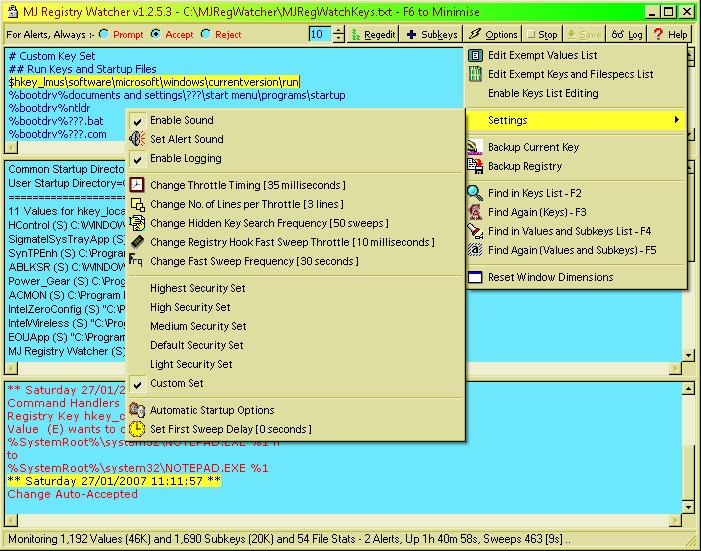Click the Backup Registry floppy icon
Image resolution: width=701 pixels, height=551 pixels.
pos(475,166)
